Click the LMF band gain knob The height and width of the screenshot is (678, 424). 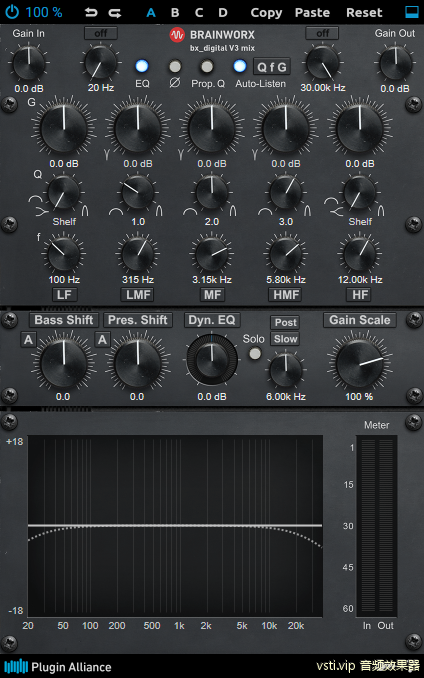click(x=138, y=128)
